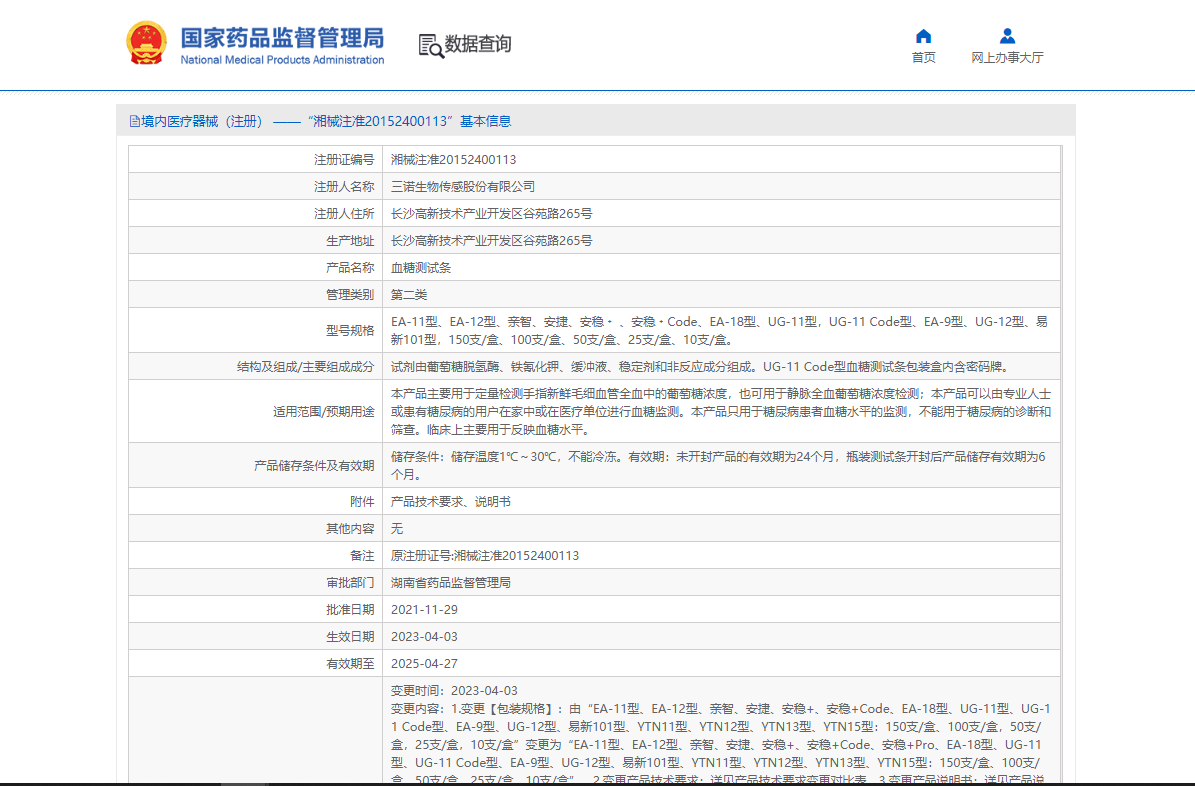The image size is (1195, 786).
Task: Click the expiry date 2025-04-27
Action: pos(424,664)
